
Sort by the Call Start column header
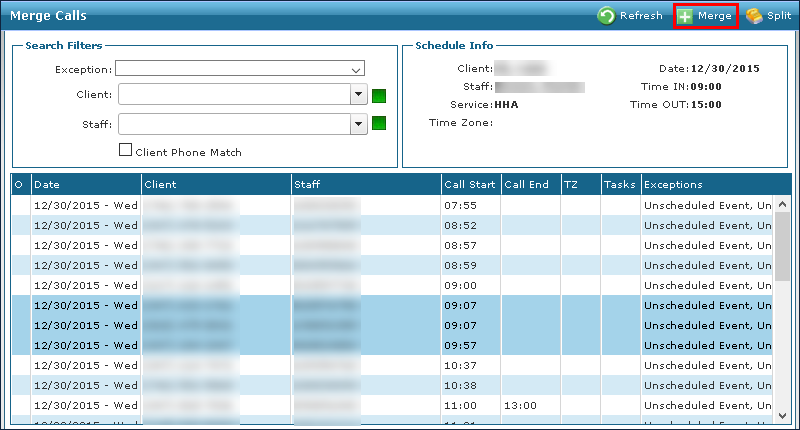tap(469, 185)
